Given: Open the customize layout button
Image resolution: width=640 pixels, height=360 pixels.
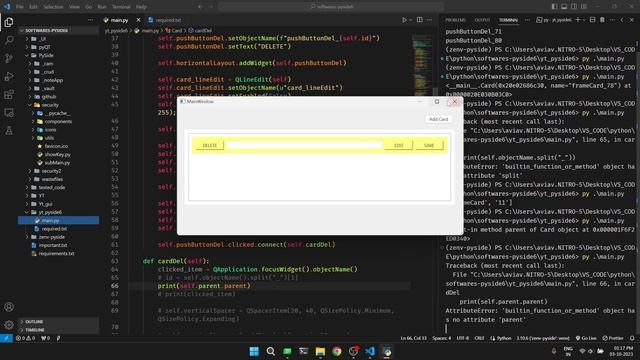Looking at the screenshot, I should 584,7.
